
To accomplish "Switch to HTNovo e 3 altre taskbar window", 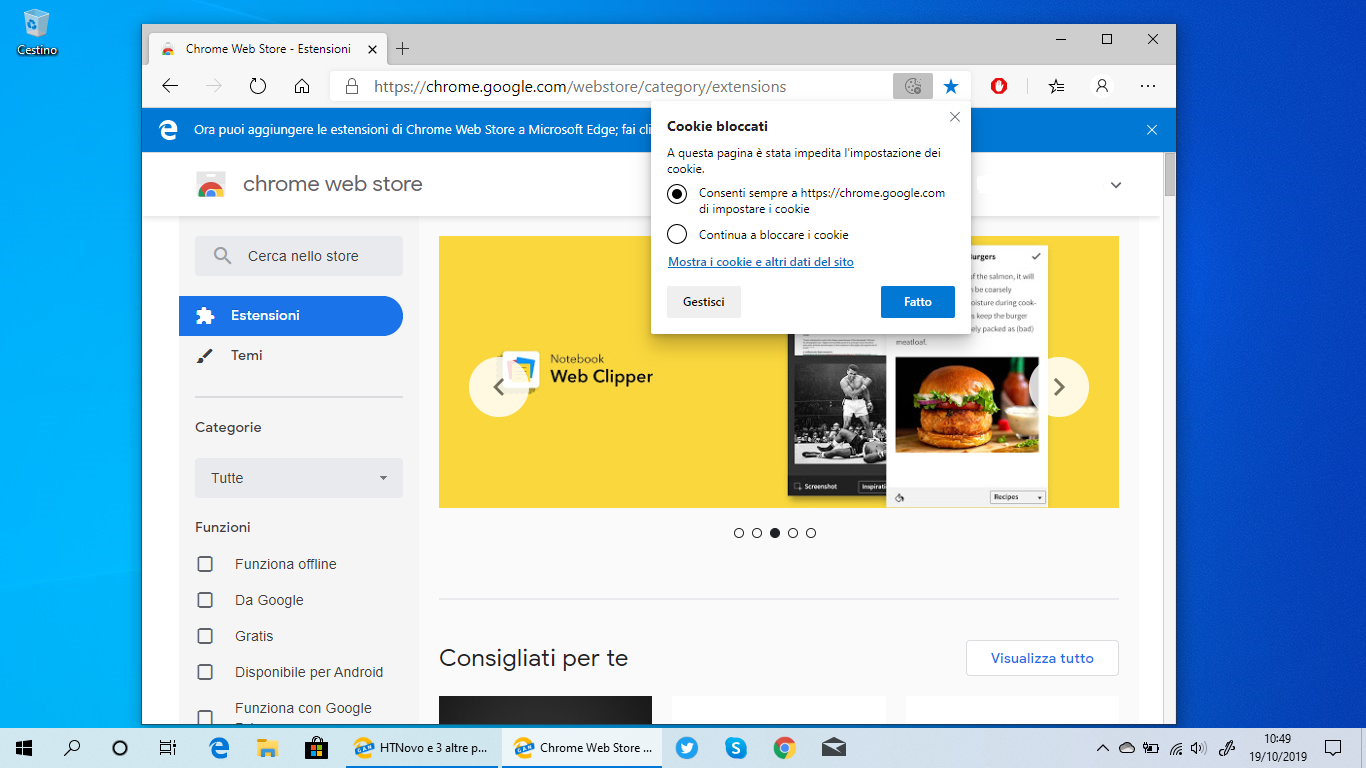I will pyautogui.click(x=421, y=747).
